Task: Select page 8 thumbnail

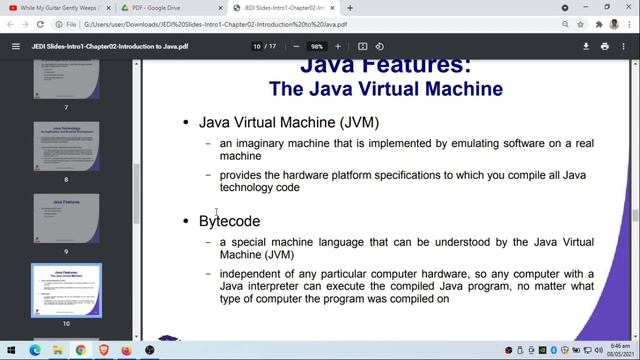Action: pyautogui.click(x=66, y=146)
